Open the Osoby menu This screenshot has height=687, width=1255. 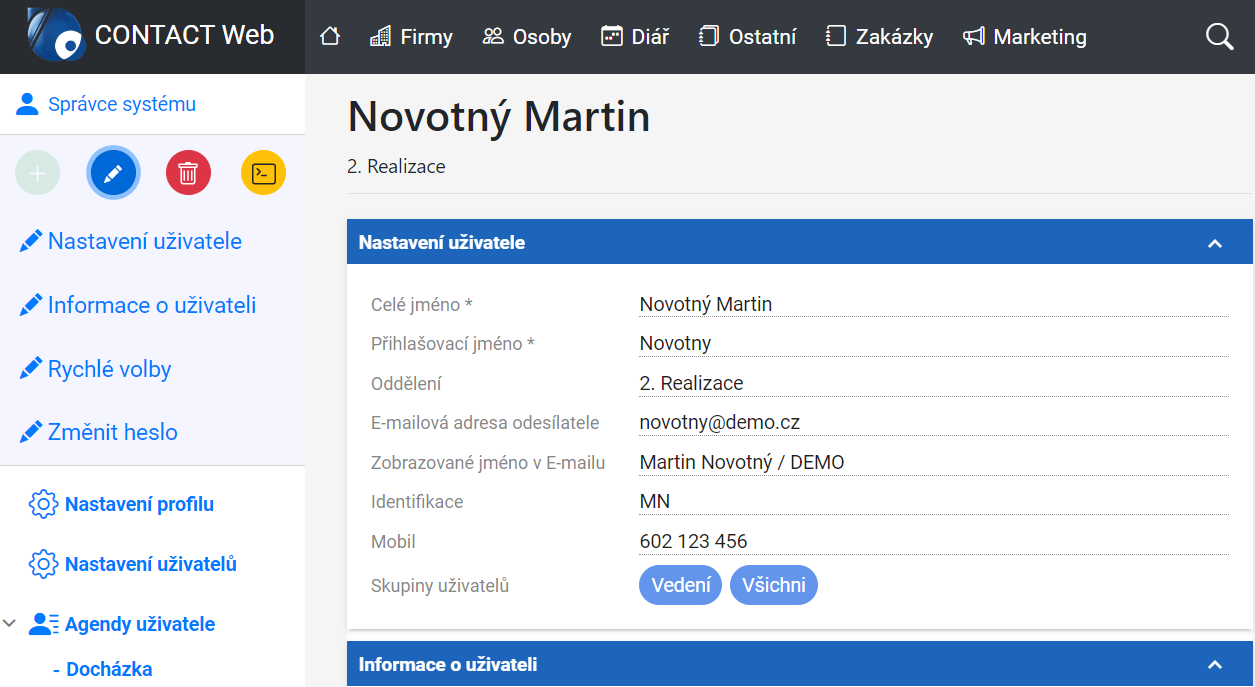pos(527,37)
